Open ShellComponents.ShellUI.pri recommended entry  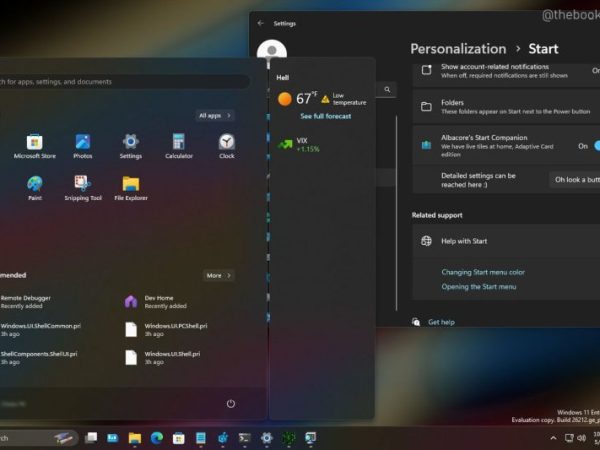point(38,357)
